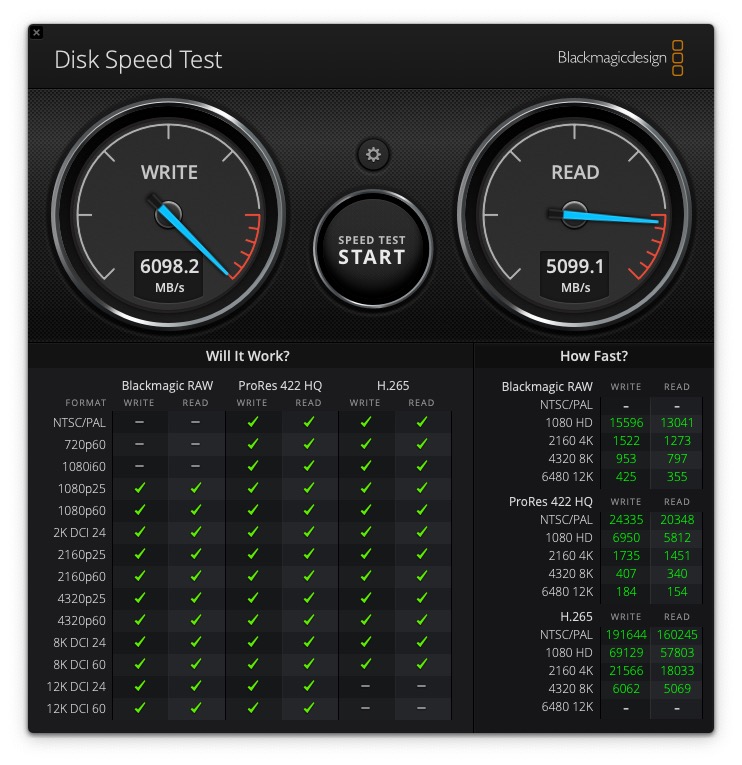Image resolution: width=742 pixels, height=765 pixels.
Task: Click the NTSC/PAL format row label
Action: coord(79,423)
